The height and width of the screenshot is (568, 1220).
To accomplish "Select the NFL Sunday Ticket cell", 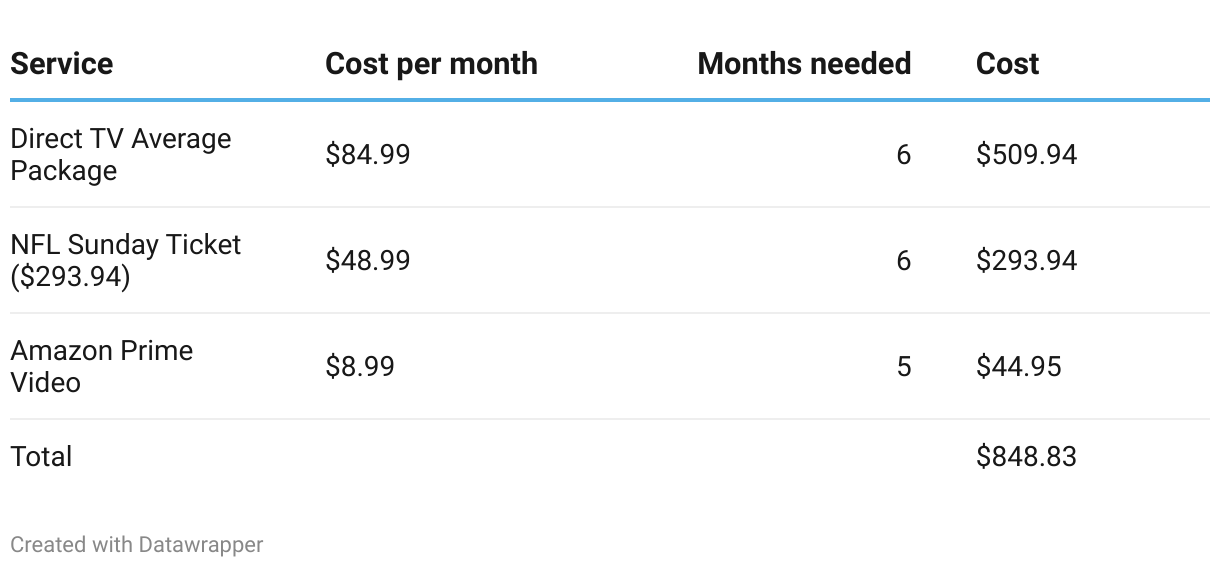I will [x=125, y=260].
